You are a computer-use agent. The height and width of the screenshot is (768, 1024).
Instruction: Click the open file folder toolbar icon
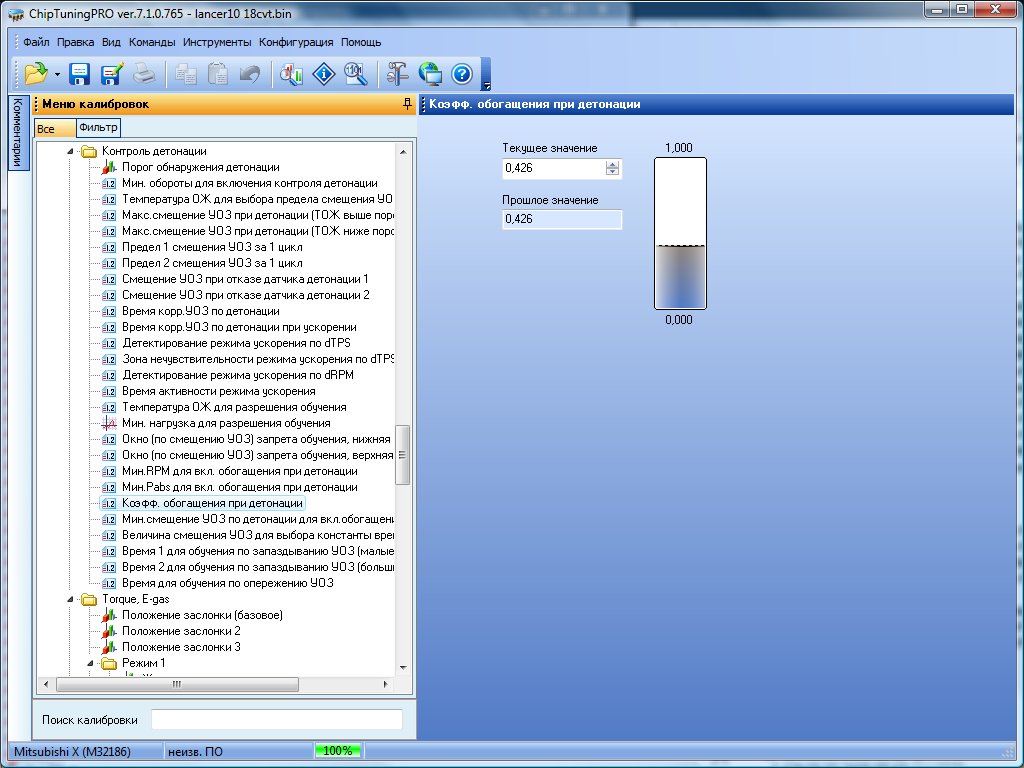click(x=35, y=73)
